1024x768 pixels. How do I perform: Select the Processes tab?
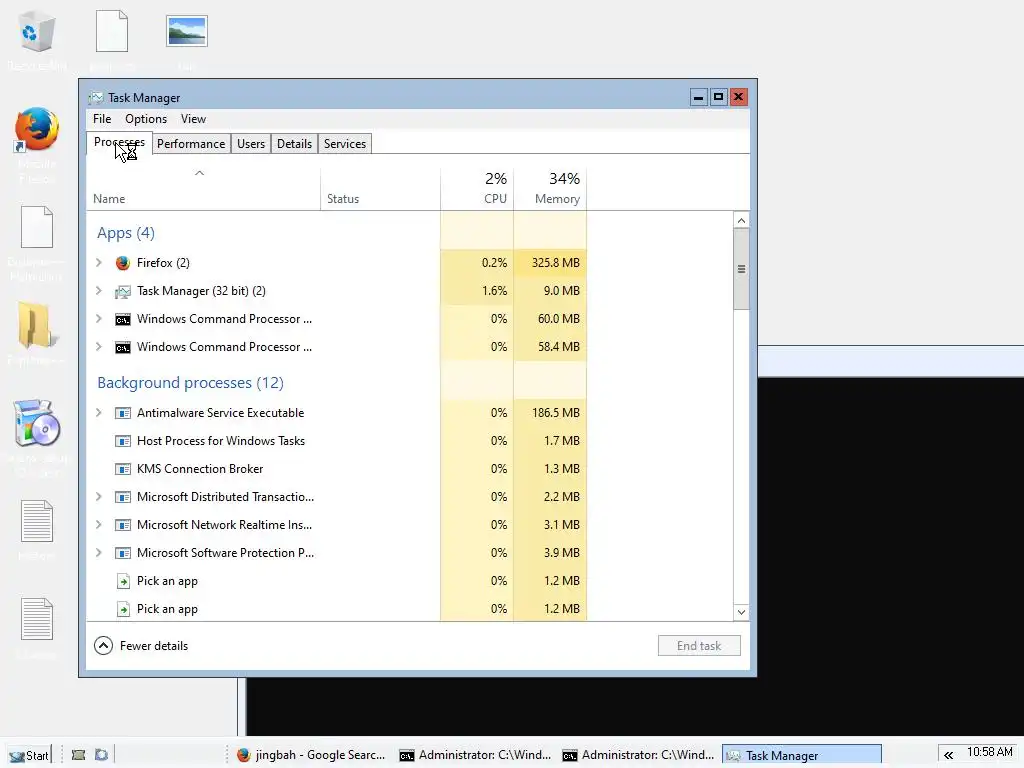click(120, 142)
